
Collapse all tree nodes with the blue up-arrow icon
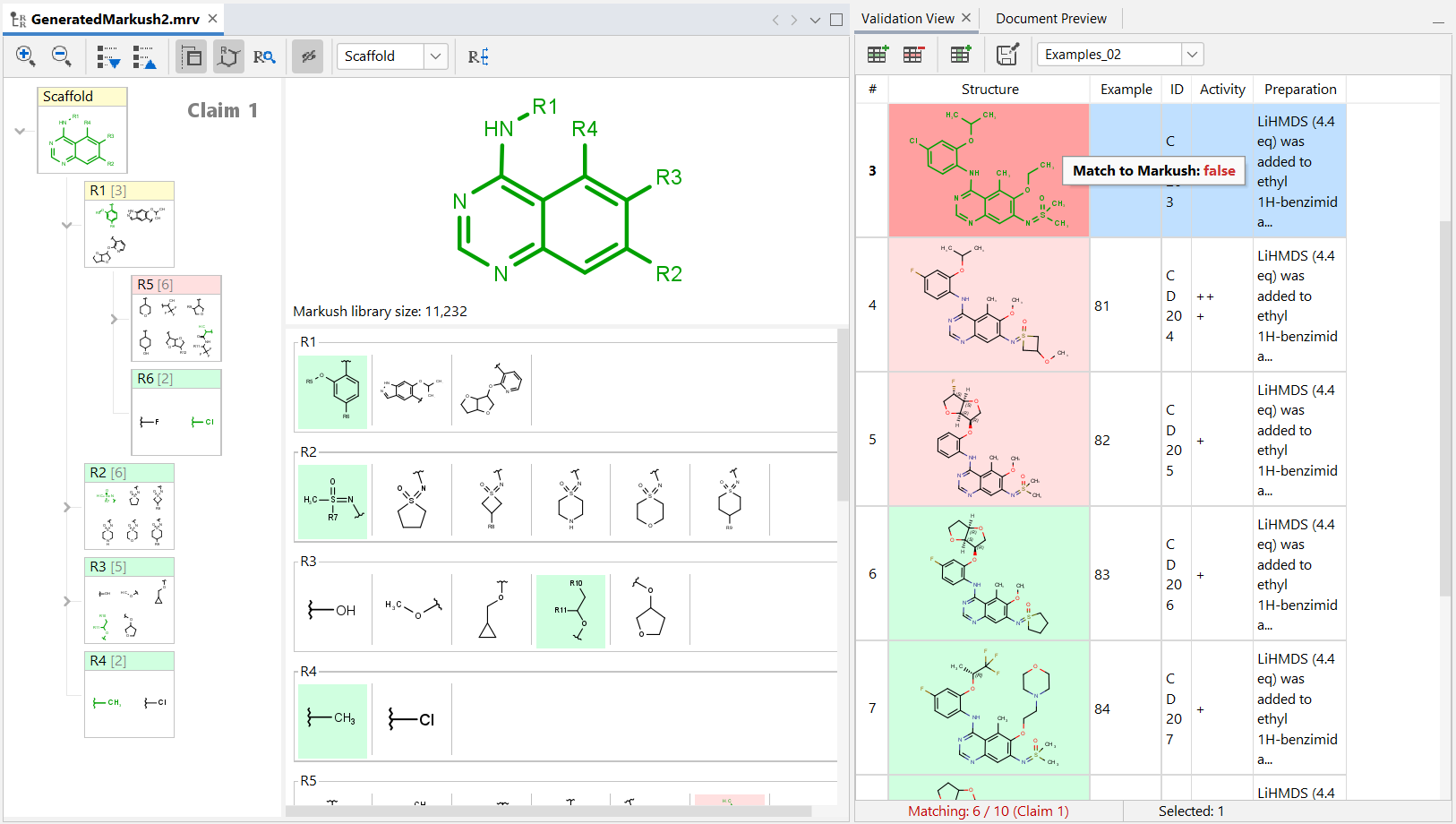[x=144, y=56]
